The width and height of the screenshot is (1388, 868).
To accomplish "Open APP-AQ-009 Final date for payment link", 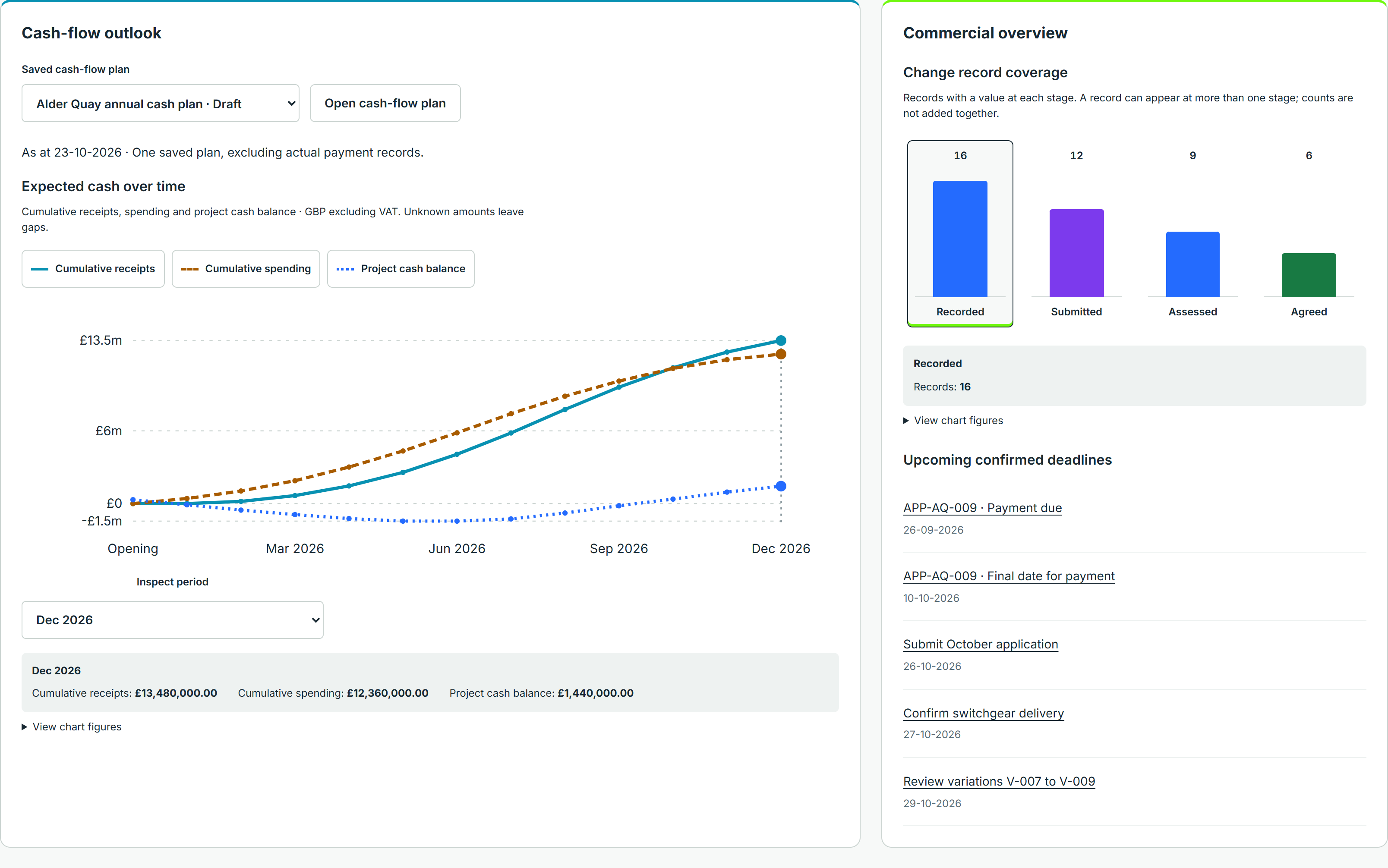I will click(1009, 576).
